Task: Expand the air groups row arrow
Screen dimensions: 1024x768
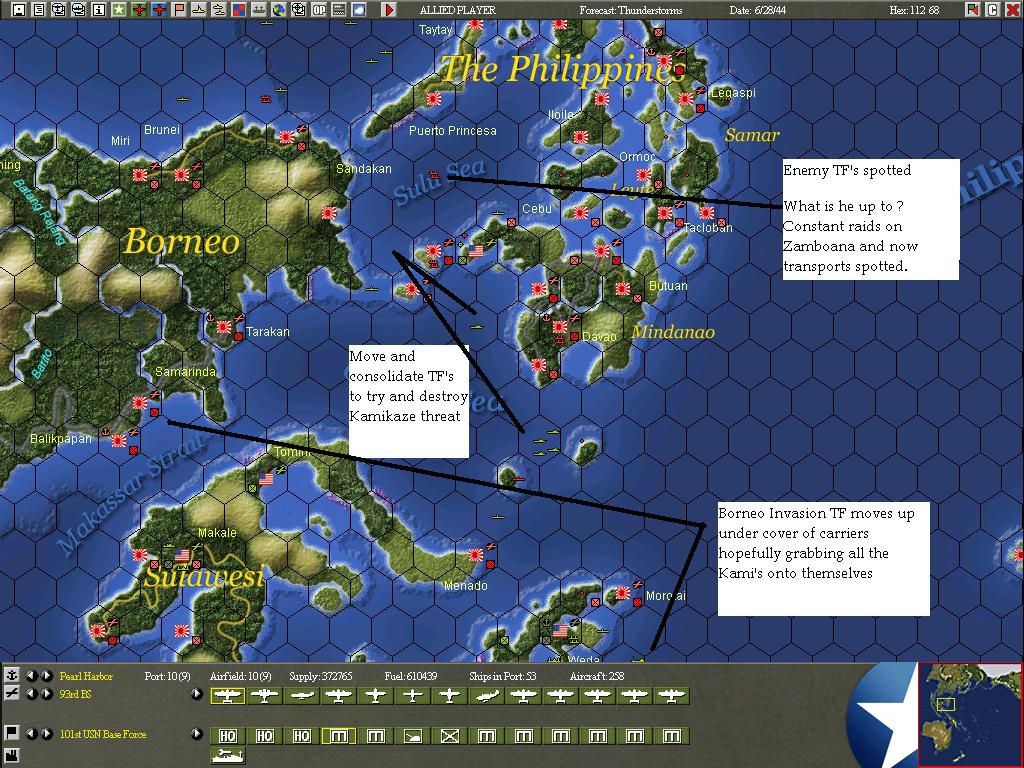Action: tap(197, 694)
